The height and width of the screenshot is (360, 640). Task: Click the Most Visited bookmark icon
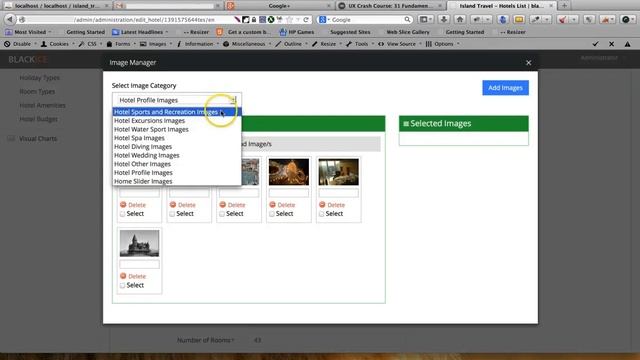(x=9, y=32)
